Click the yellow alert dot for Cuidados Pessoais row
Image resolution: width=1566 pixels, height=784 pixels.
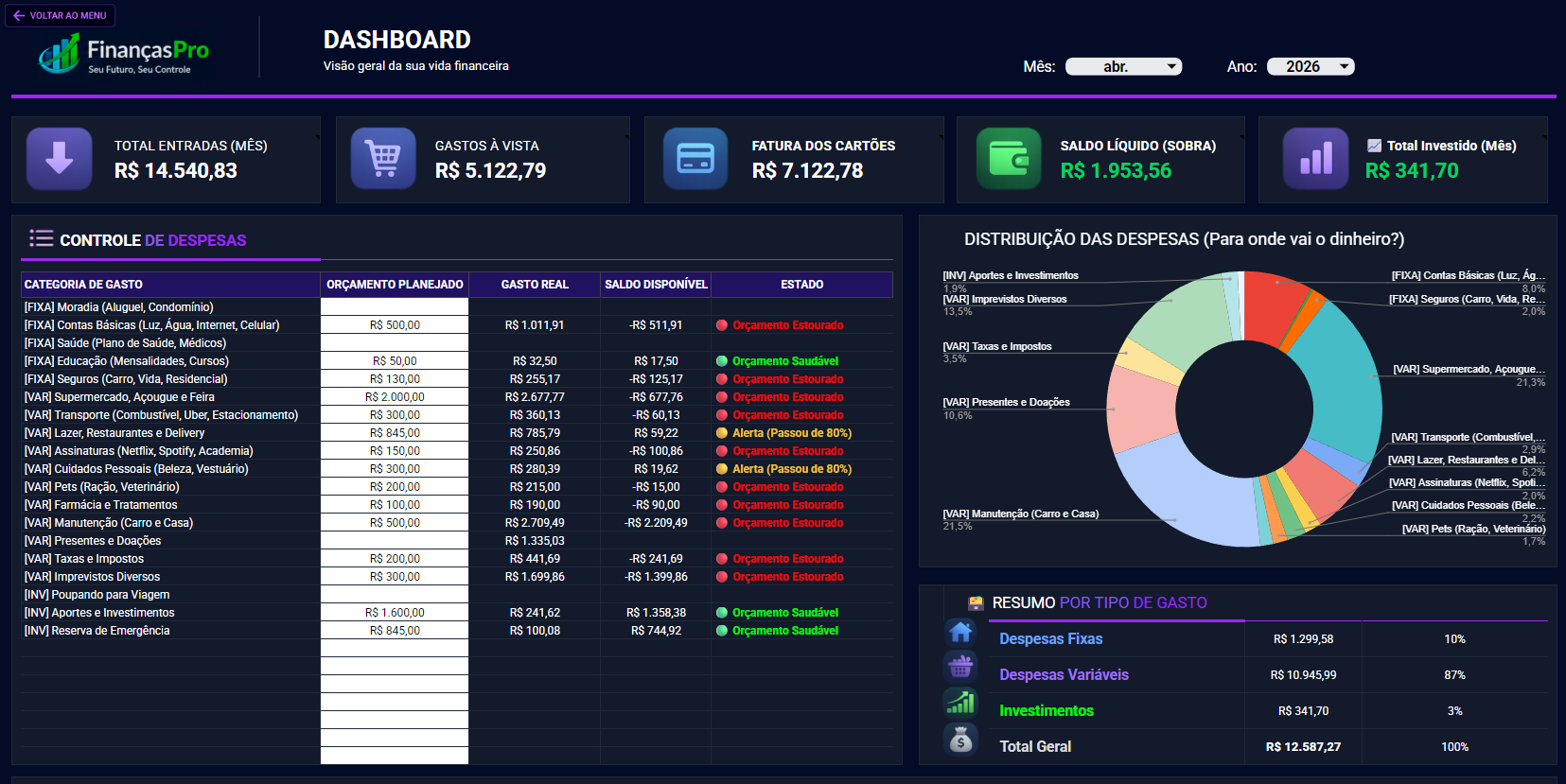click(x=722, y=469)
